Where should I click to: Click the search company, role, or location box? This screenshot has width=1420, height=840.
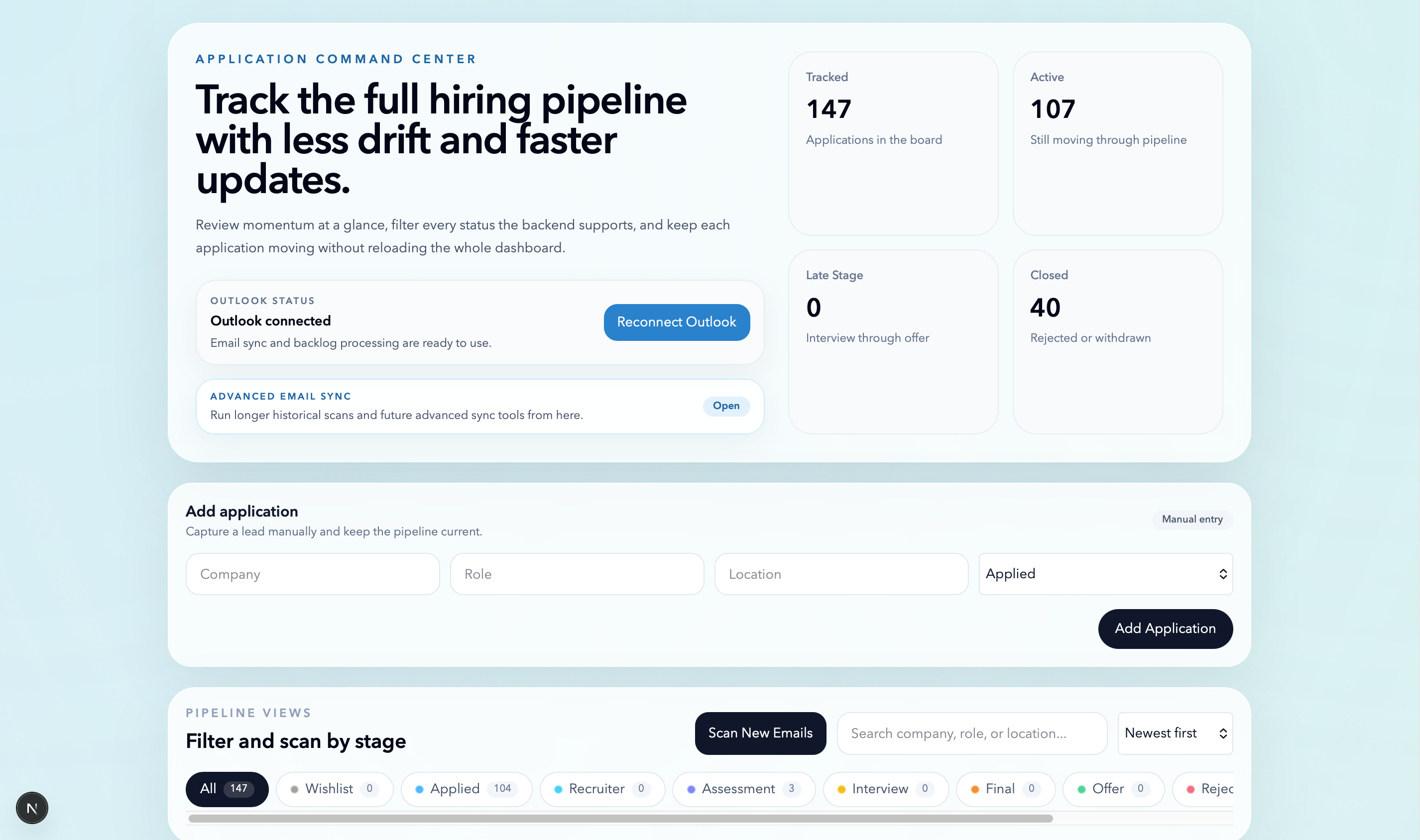tap(972, 733)
